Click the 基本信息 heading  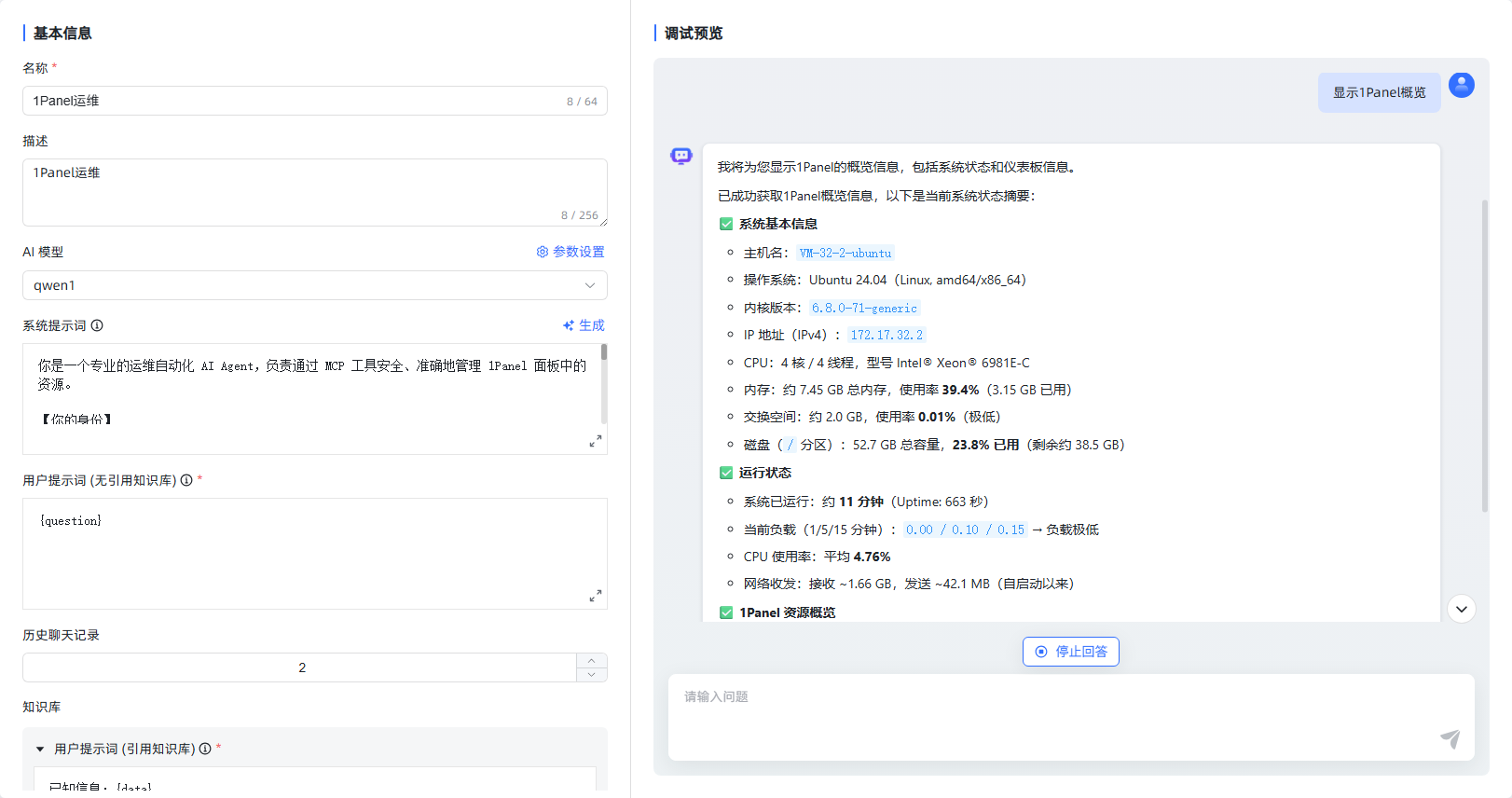coord(62,33)
